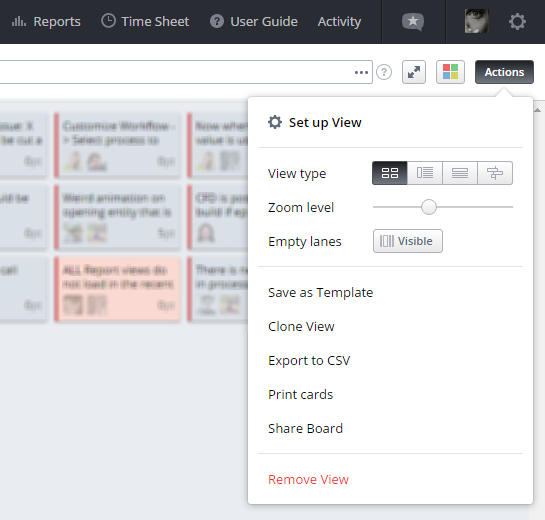Collapse the Actions dropdown button
The width and height of the screenshot is (545, 520).
pyautogui.click(x=504, y=72)
